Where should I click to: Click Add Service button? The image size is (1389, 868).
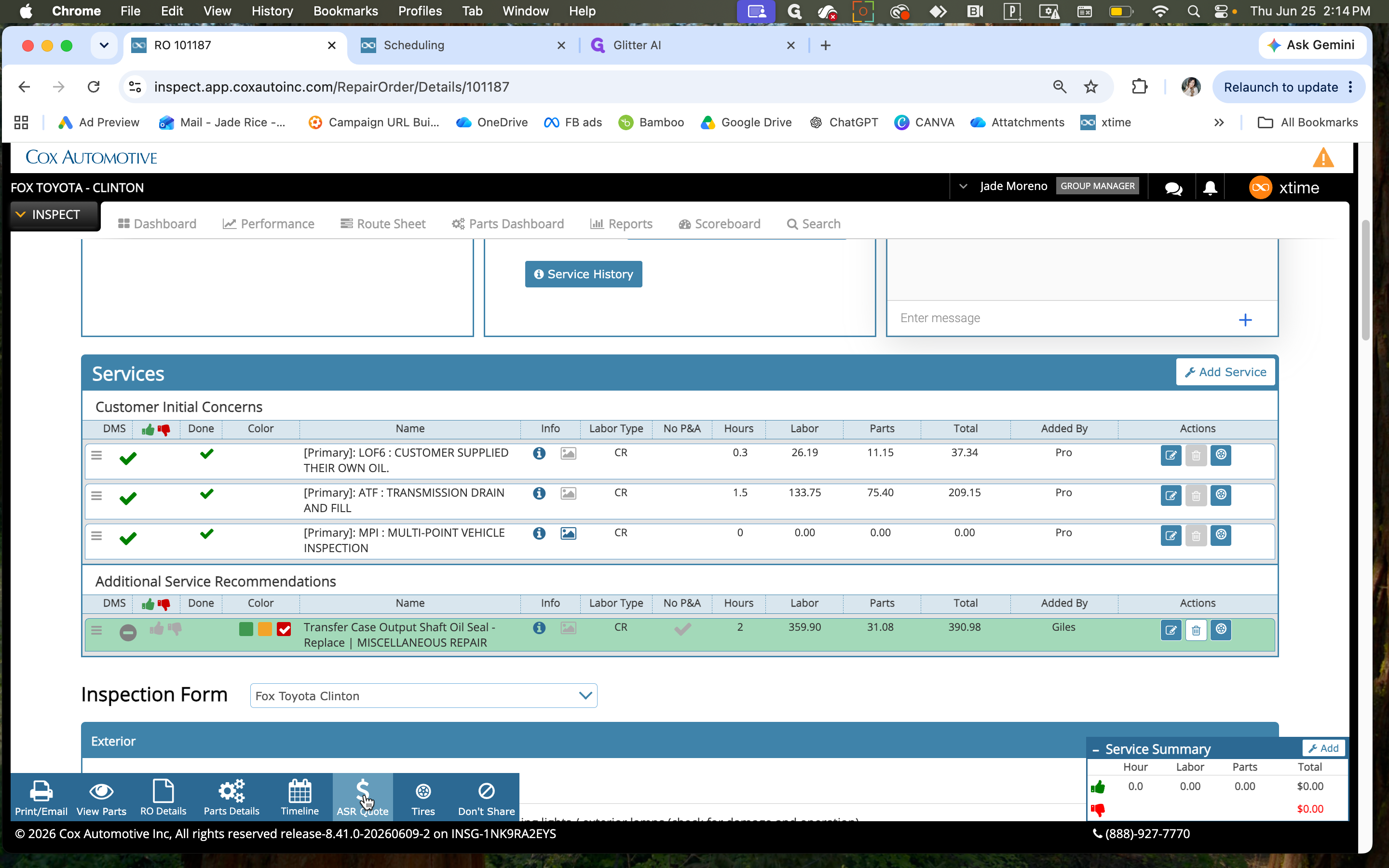[x=1225, y=372]
